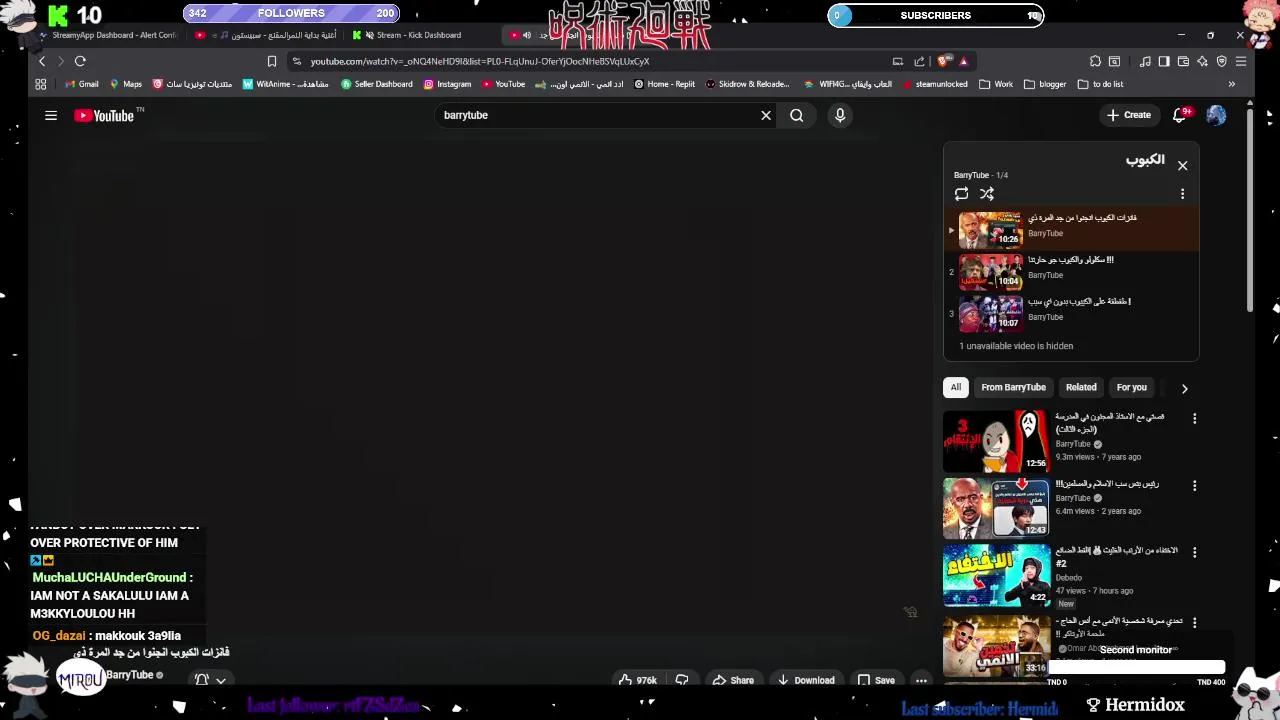The width and height of the screenshot is (1280, 720).
Task: Save video to playlist
Action: pos(876,680)
